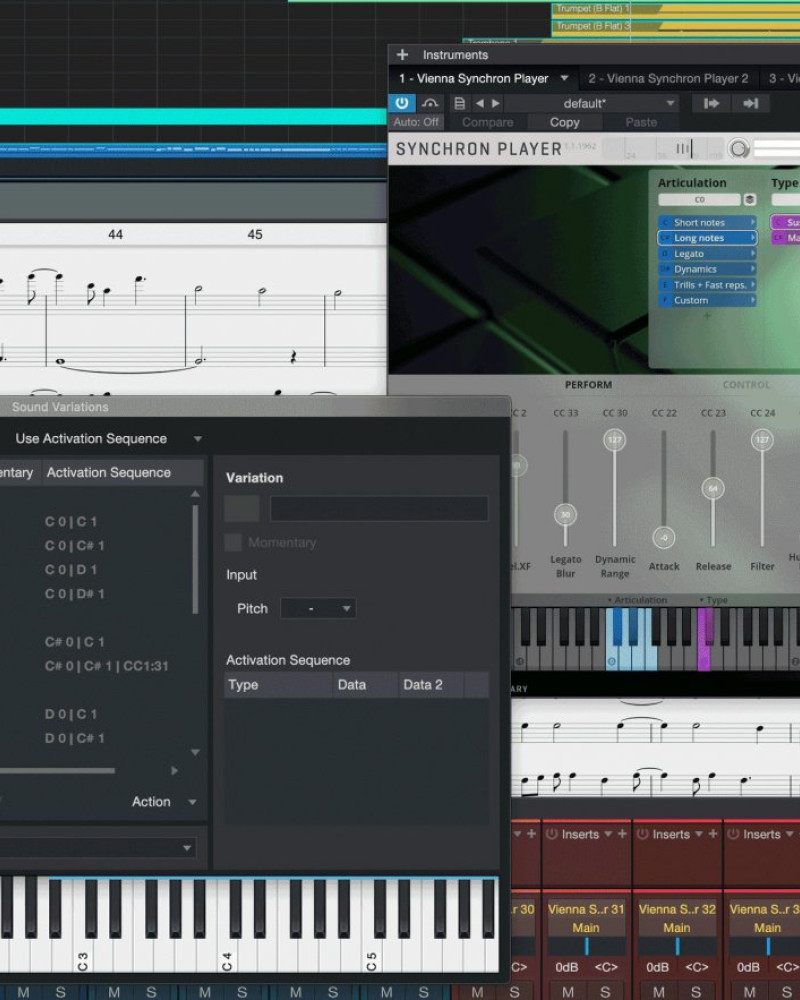Viewport: 800px width, 1000px height.
Task: Expand the arrow on Legato row
Action: (x=753, y=254)
